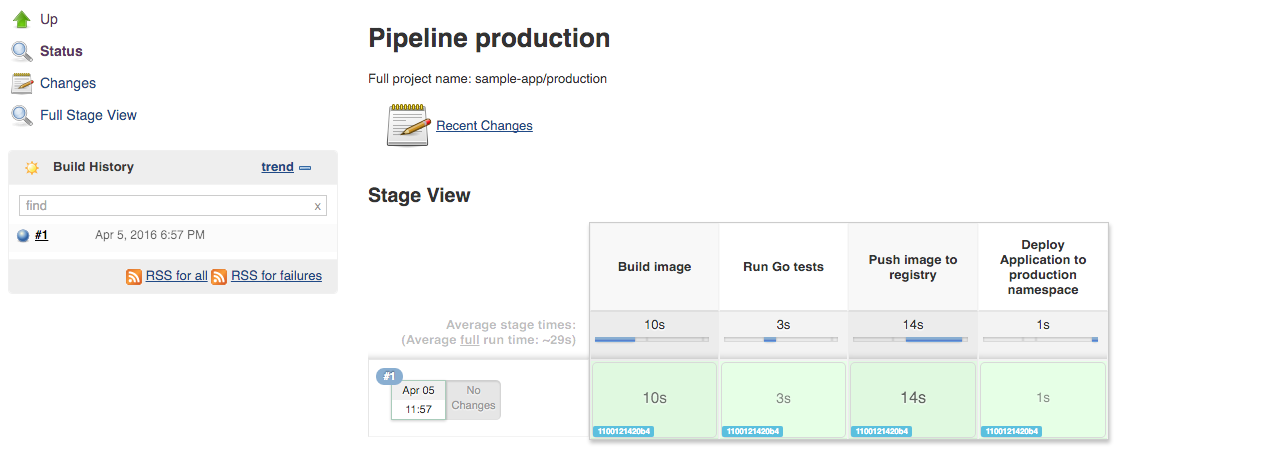The height and width of the screenshot is (468, 1272).
Task: Open build #1 in Build History
Action: pos(42,235)
